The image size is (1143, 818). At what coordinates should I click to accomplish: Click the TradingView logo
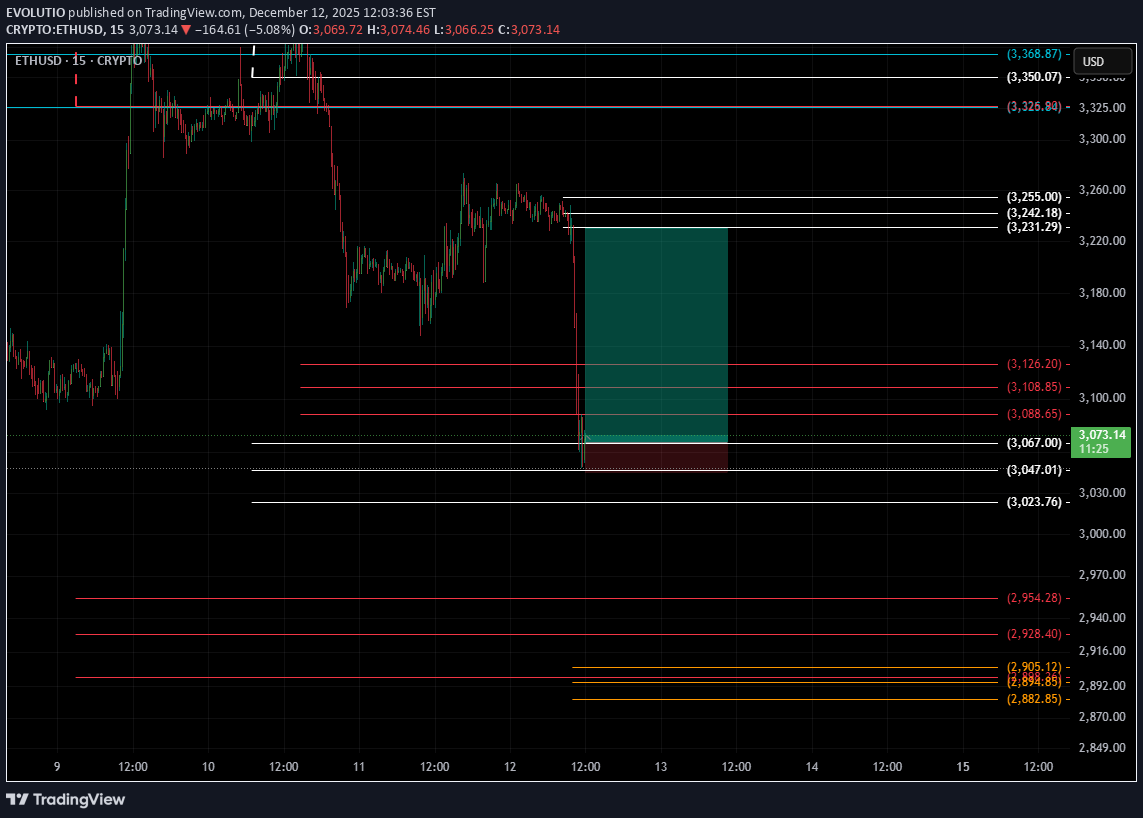66,799
